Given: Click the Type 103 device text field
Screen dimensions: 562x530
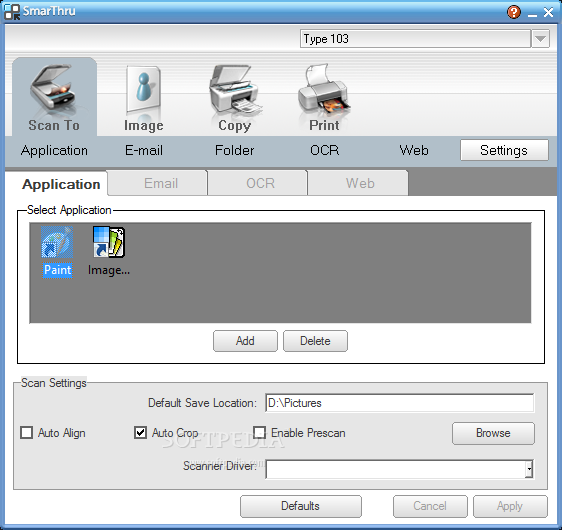Looking at the screenshot, I should click(x=415, y=39).
